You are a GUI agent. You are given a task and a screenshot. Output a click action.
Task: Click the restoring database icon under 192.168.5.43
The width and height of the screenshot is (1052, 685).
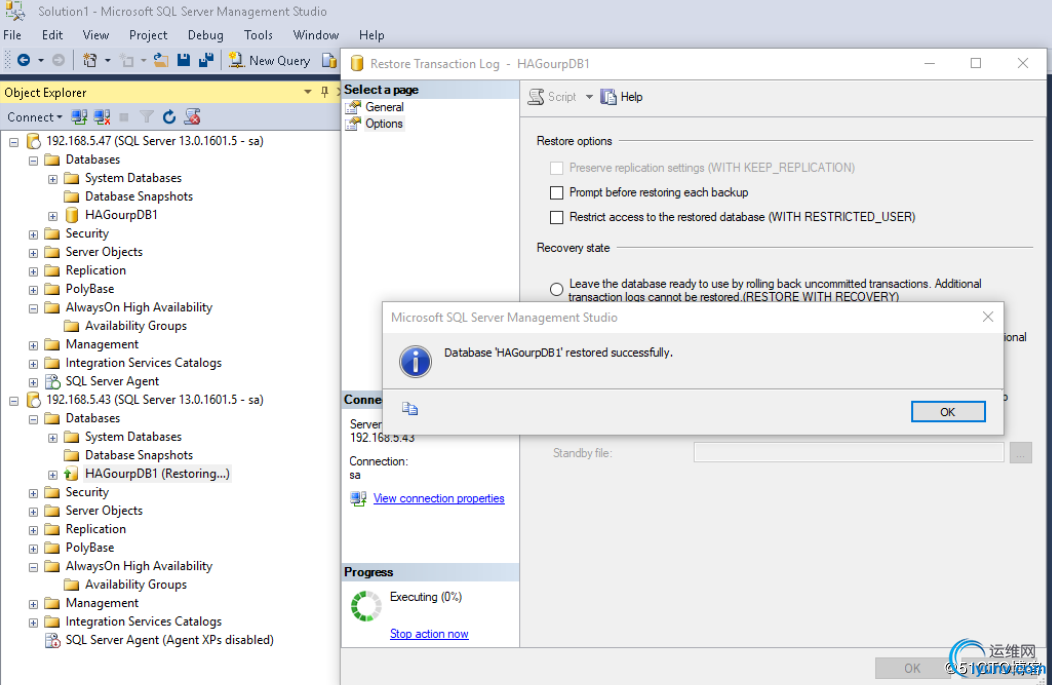(71, 474)
